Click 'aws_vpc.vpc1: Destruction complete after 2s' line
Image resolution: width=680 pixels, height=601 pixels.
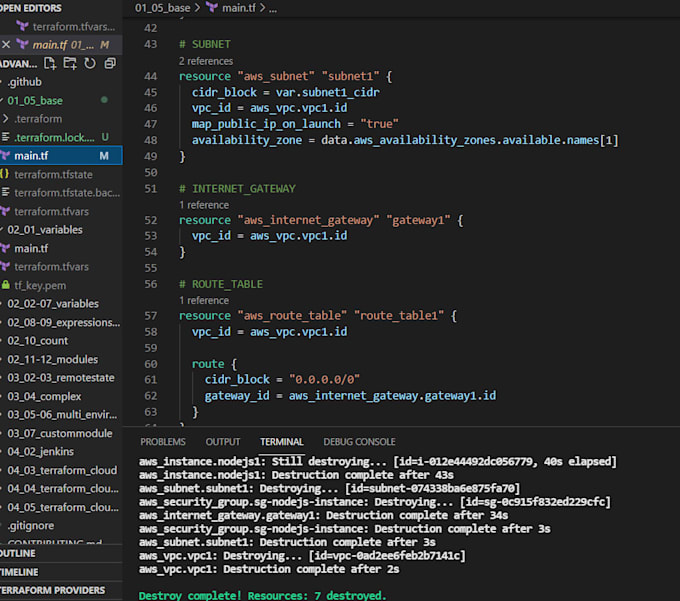click(269, 569)
